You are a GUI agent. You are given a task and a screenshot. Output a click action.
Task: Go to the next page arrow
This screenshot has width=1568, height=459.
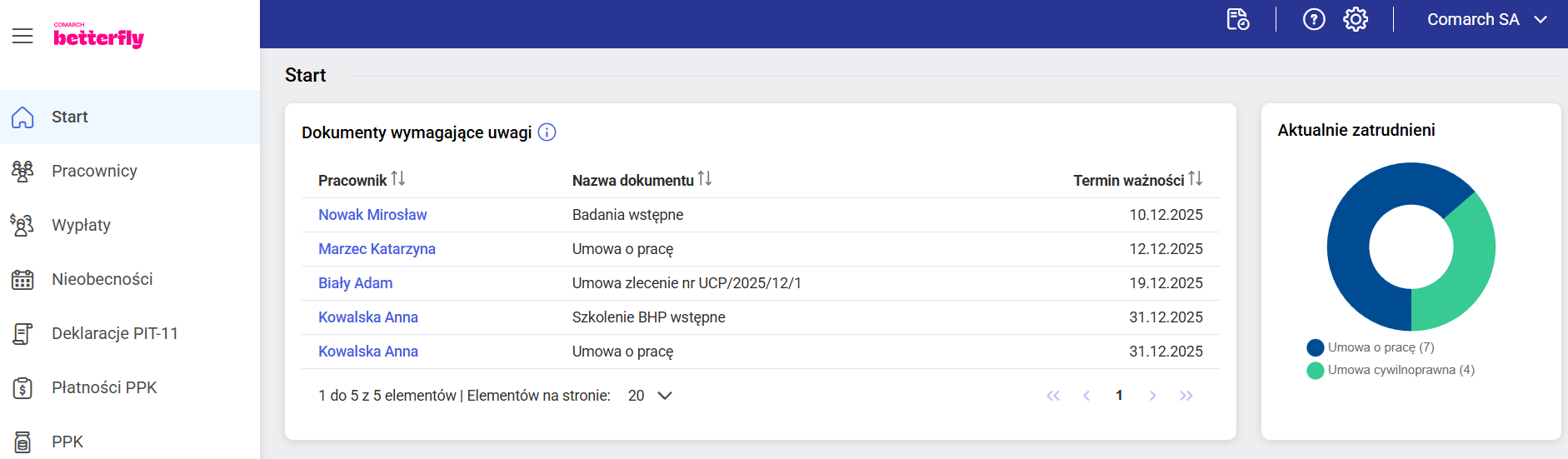click(x=1152, y=396)
